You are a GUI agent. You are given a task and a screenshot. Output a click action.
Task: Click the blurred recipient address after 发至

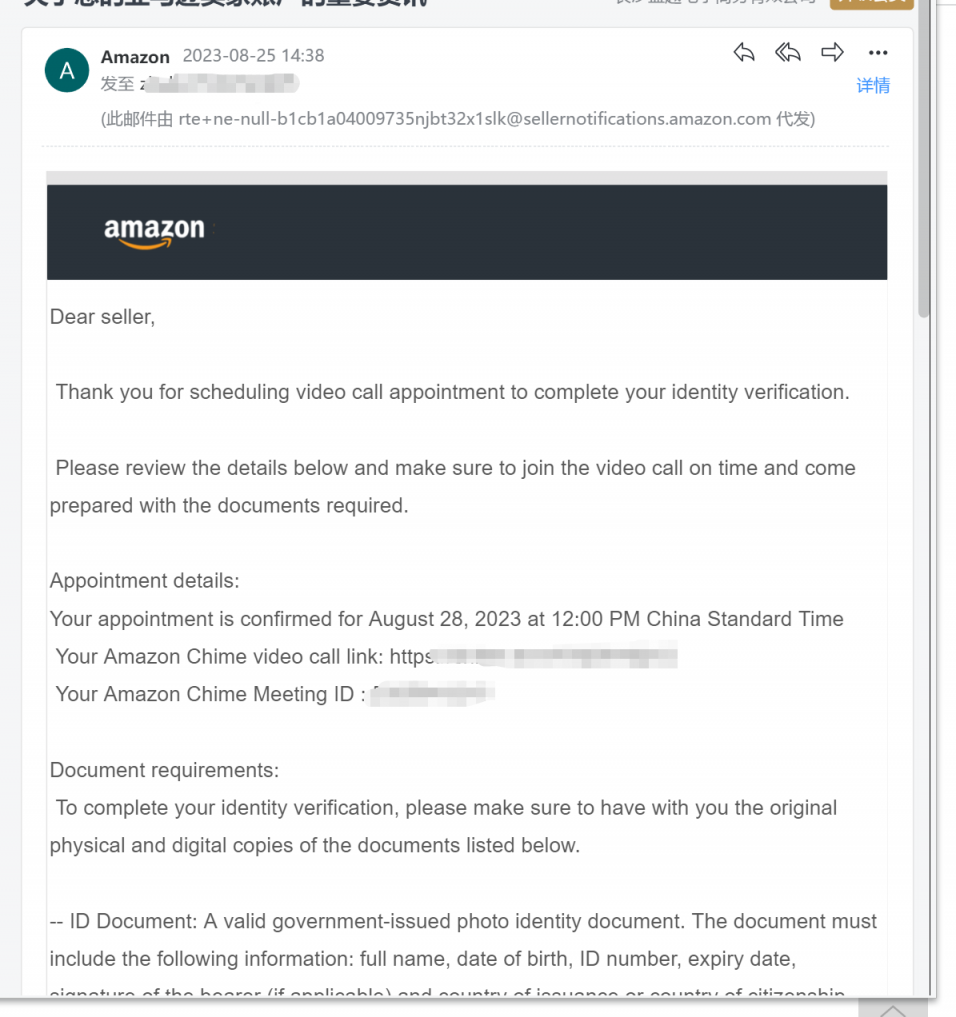(219, 84)
